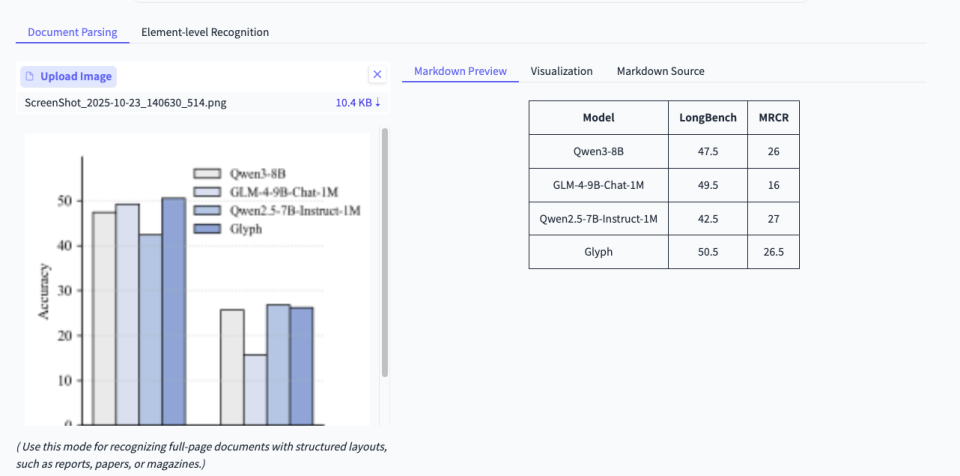Switch to the Visualization tab
This screenshot has height=476, width=960.
point(561,71)
